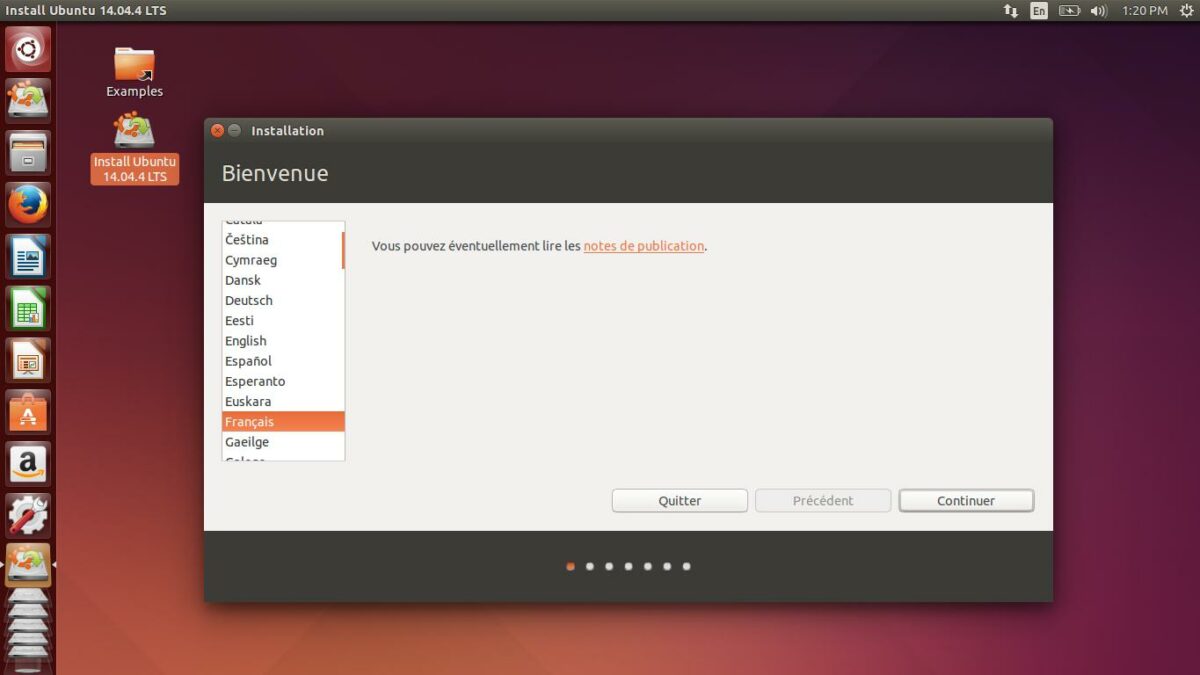Open the notes de publication link
The width and height of the screenshot is (1200, 675).
(643, 246)
